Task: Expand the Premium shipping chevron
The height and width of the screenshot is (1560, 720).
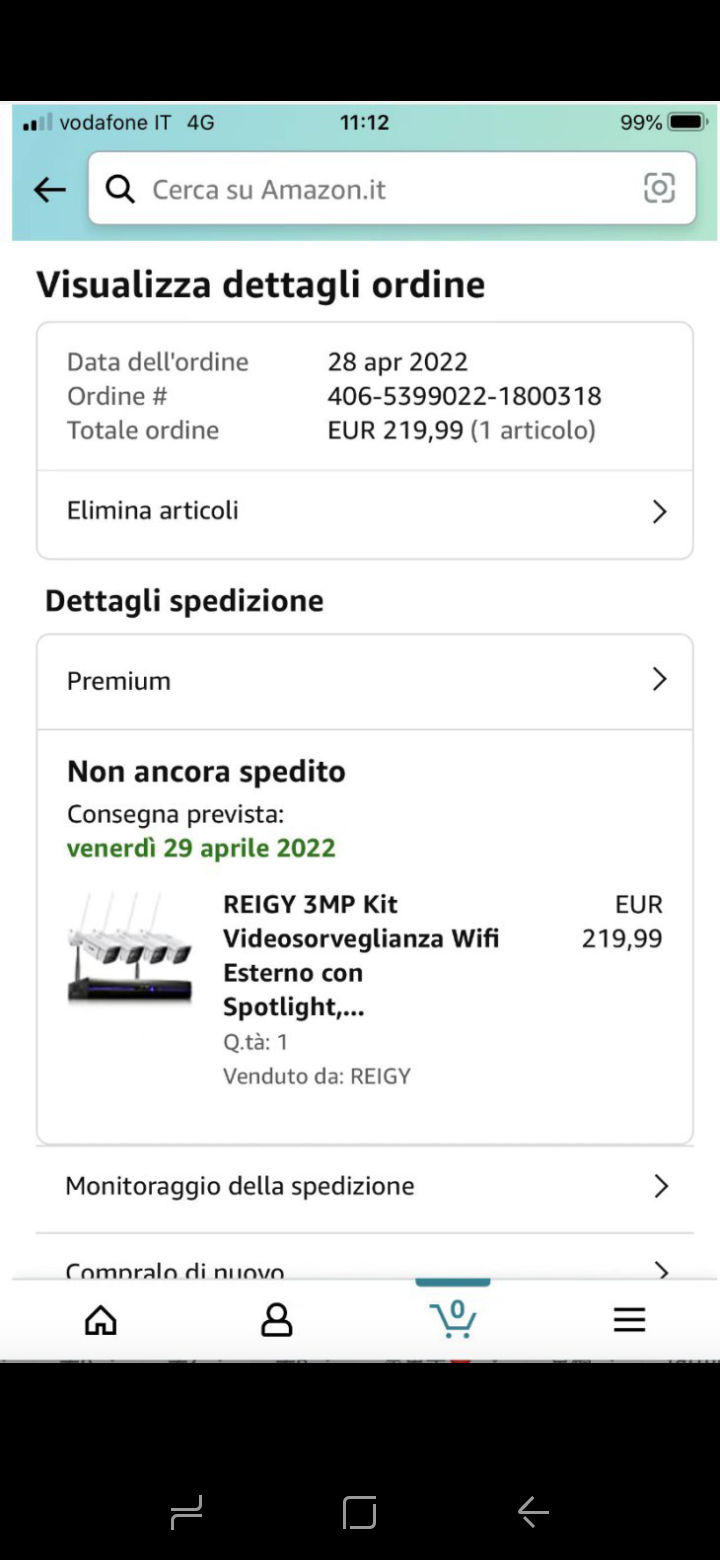Action: click(x=659, y=680)
